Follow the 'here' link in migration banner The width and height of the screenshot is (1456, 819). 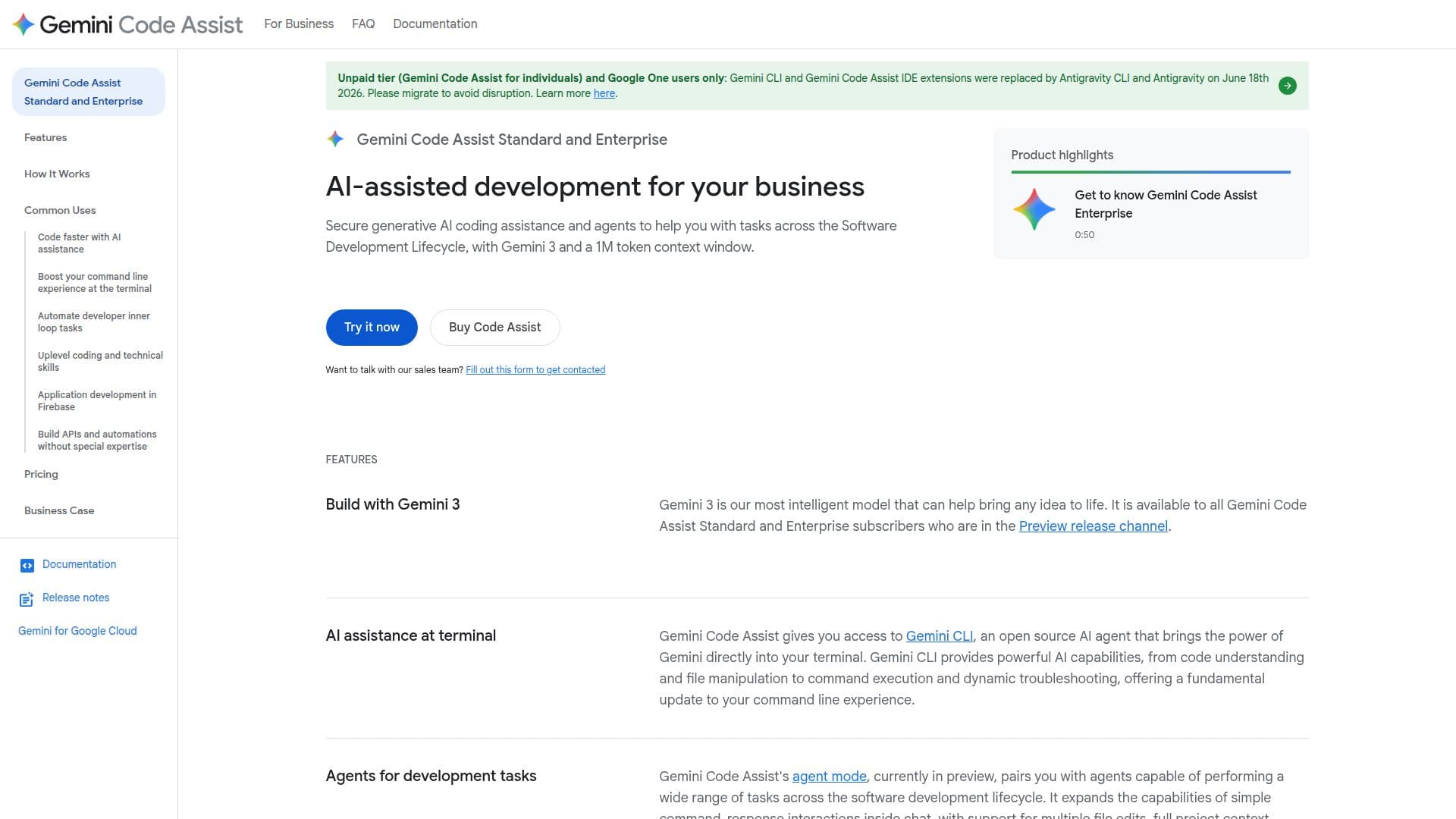[x=604, y=93]
